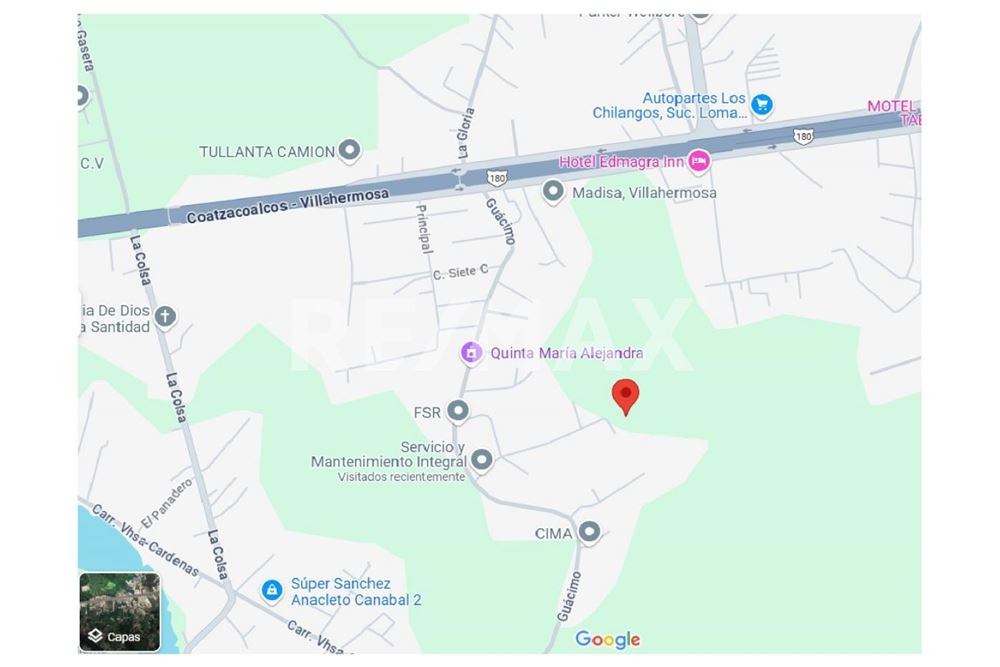Select the Hotel Edmagra Inn bed icon
Screen dimensions: 1000x667
click(x=698, y=161)
